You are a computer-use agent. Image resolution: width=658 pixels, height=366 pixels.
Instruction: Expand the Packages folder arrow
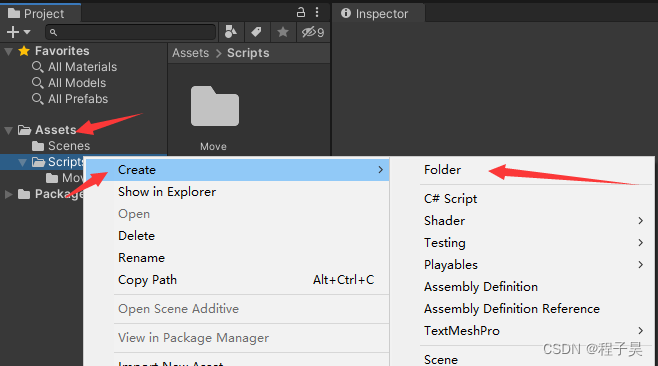[x=8, y=194]
